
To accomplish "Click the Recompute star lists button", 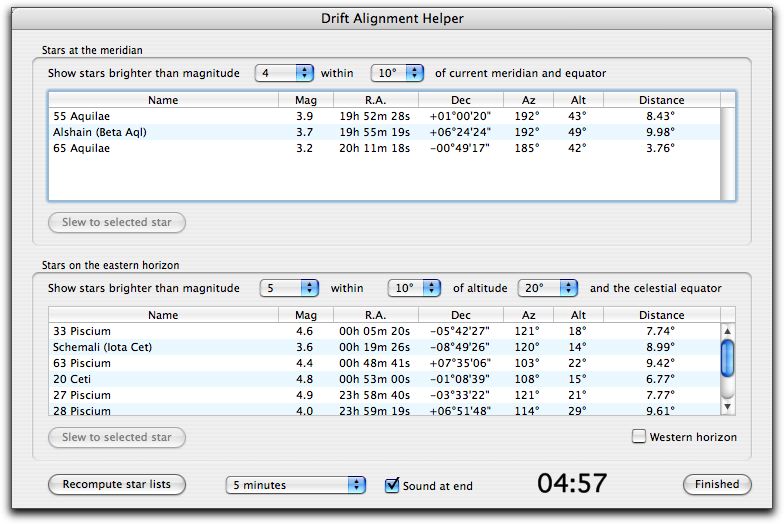I will click(116, 485).
